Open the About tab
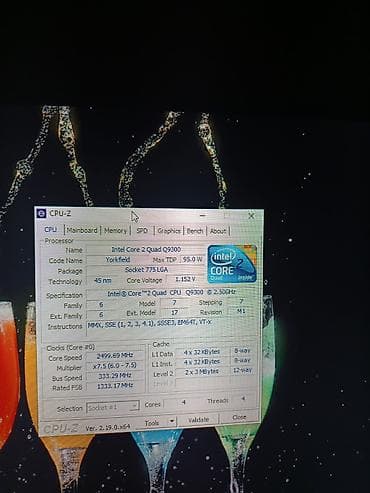 (x=218, y=231)
